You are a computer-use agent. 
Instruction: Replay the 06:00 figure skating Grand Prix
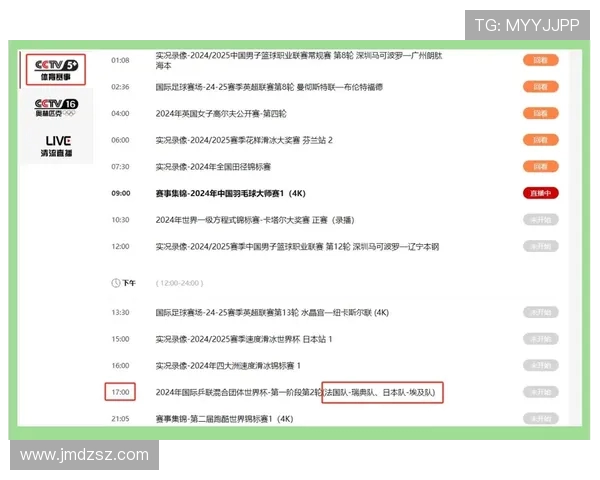[x=541, y=140]
